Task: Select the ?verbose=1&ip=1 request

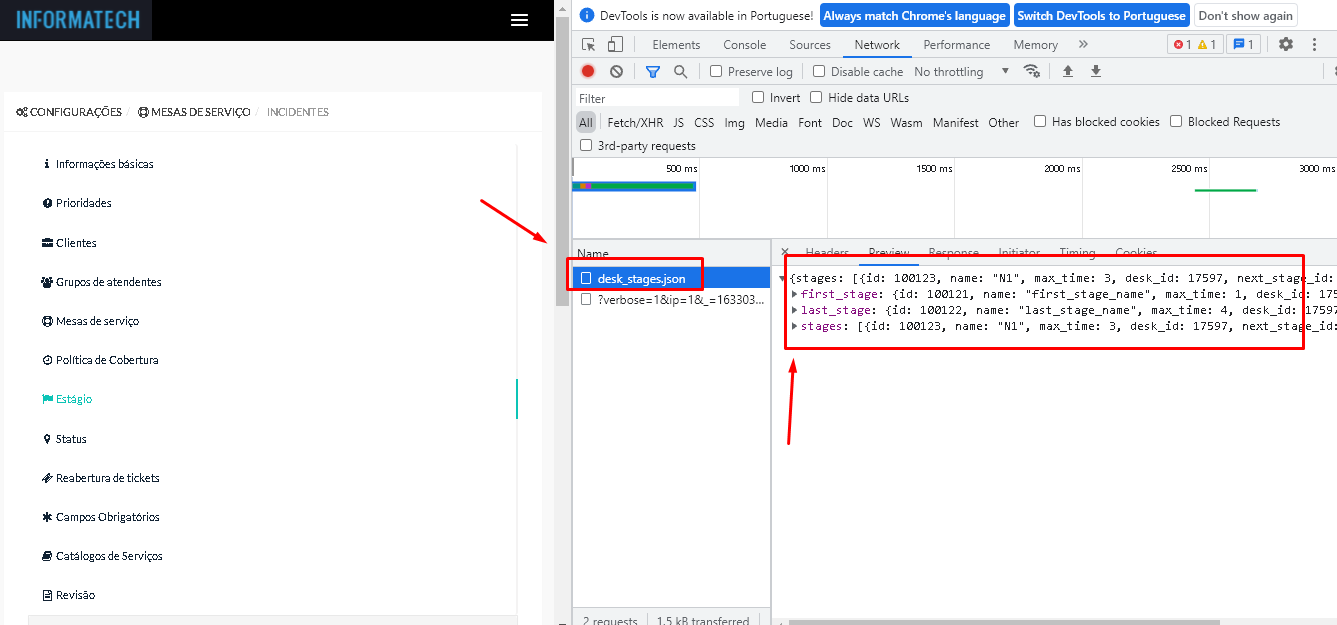Action: 671,299
